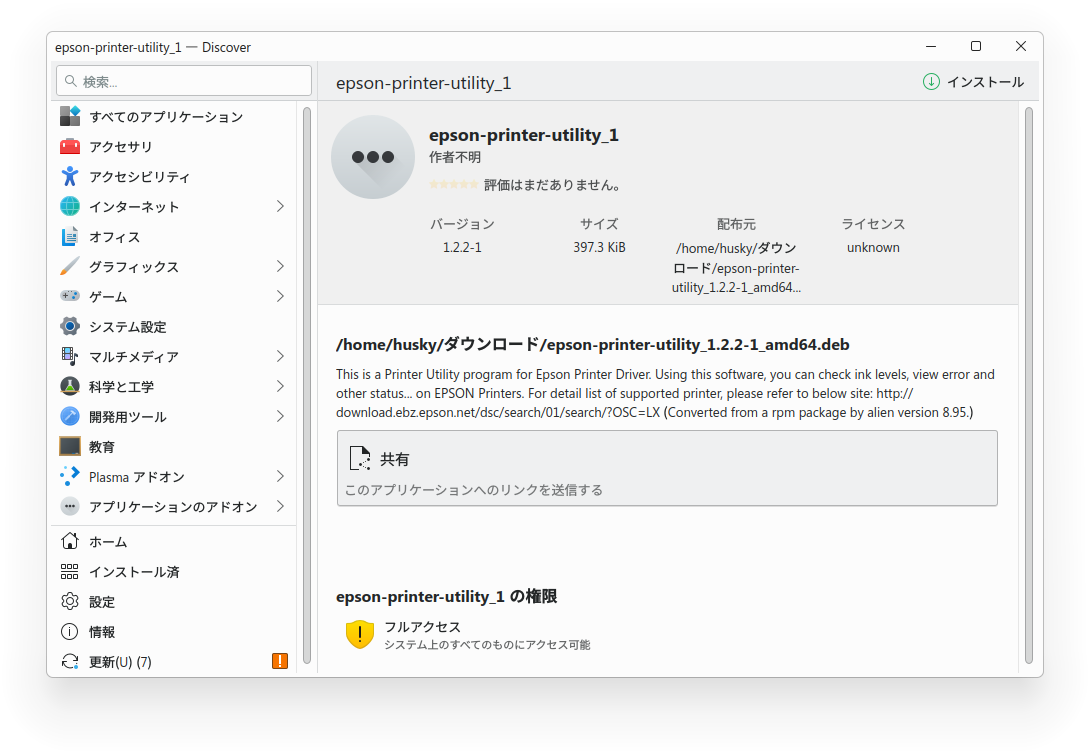Open 更新(U) (7) updates label
The width and height of the screenshot is (1090, 753).
[x=120, y=662]
